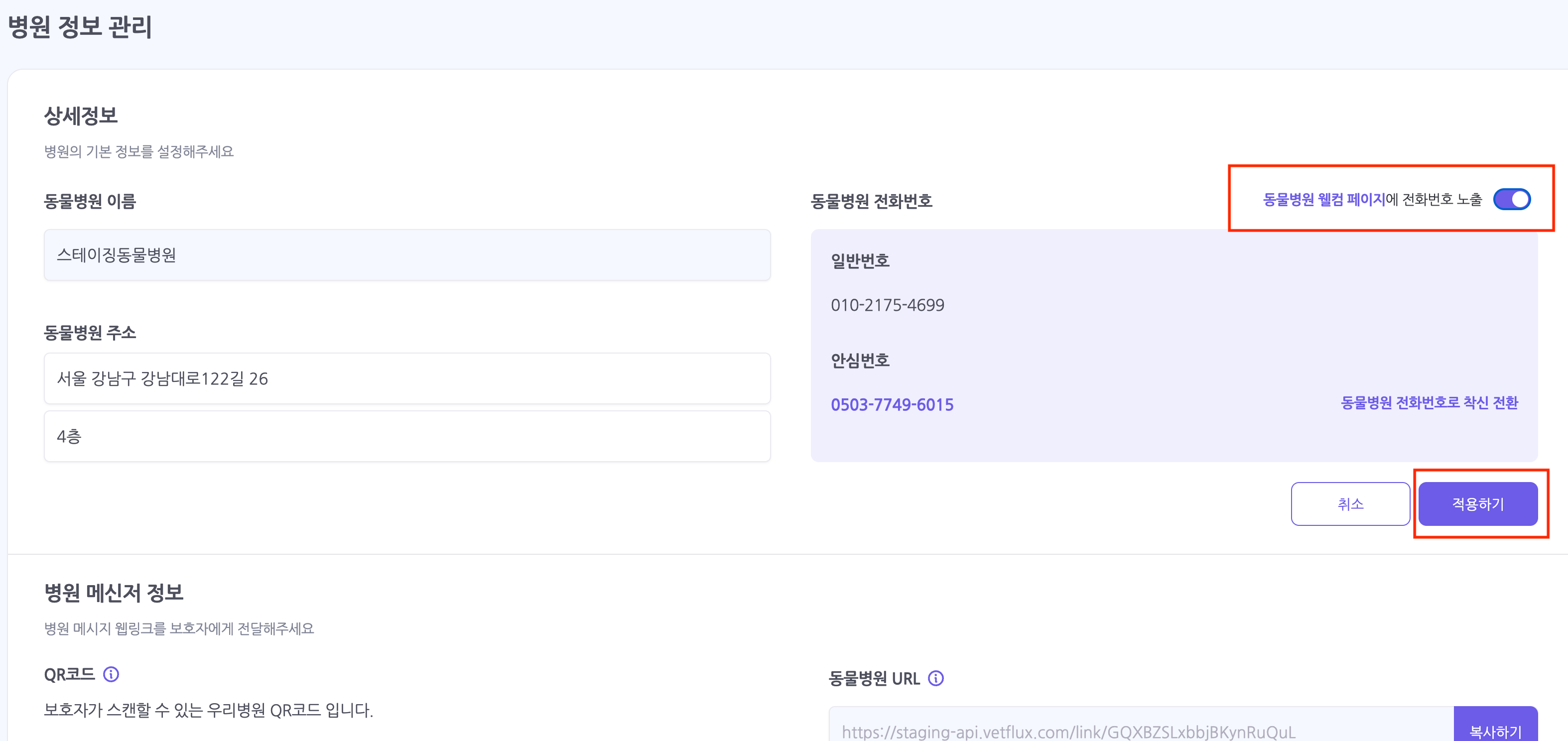Click the 서울 강남구 address field

point(406,378)
